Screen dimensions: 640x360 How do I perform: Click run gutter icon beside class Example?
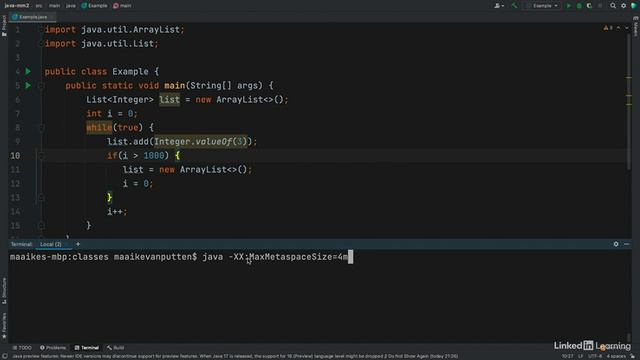28,71
